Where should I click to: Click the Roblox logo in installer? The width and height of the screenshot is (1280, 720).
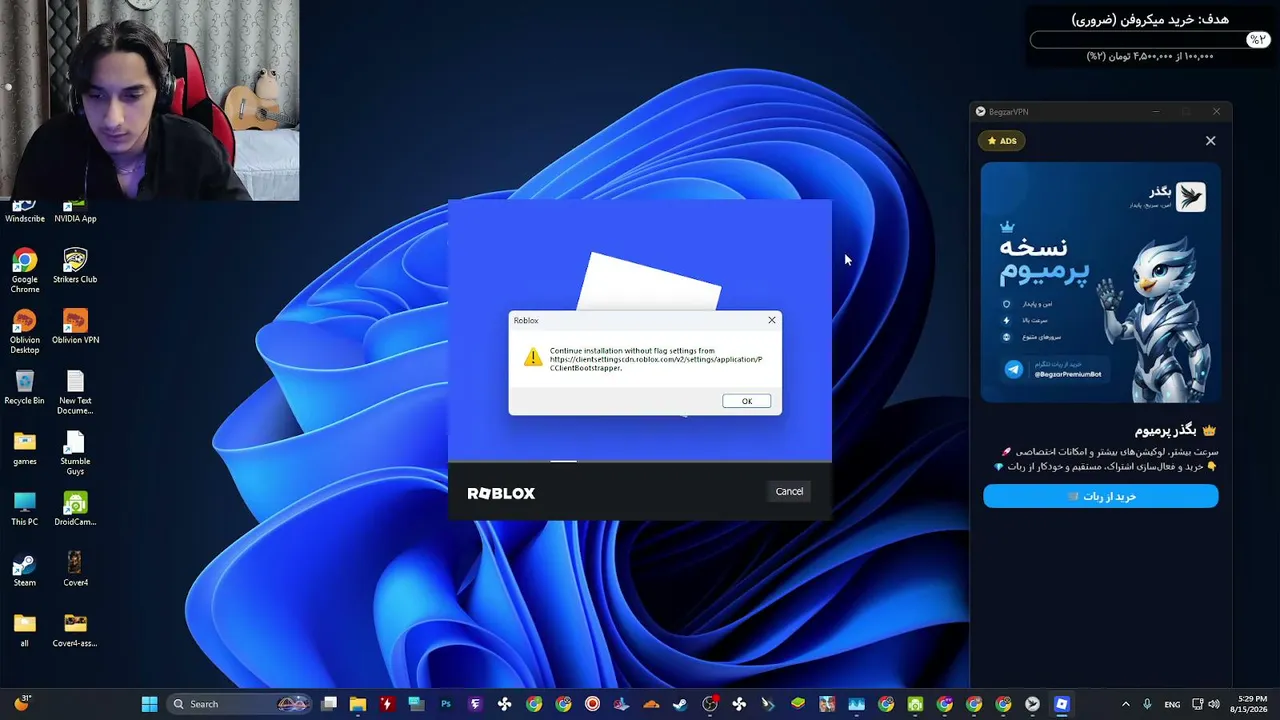pos(501,493)
